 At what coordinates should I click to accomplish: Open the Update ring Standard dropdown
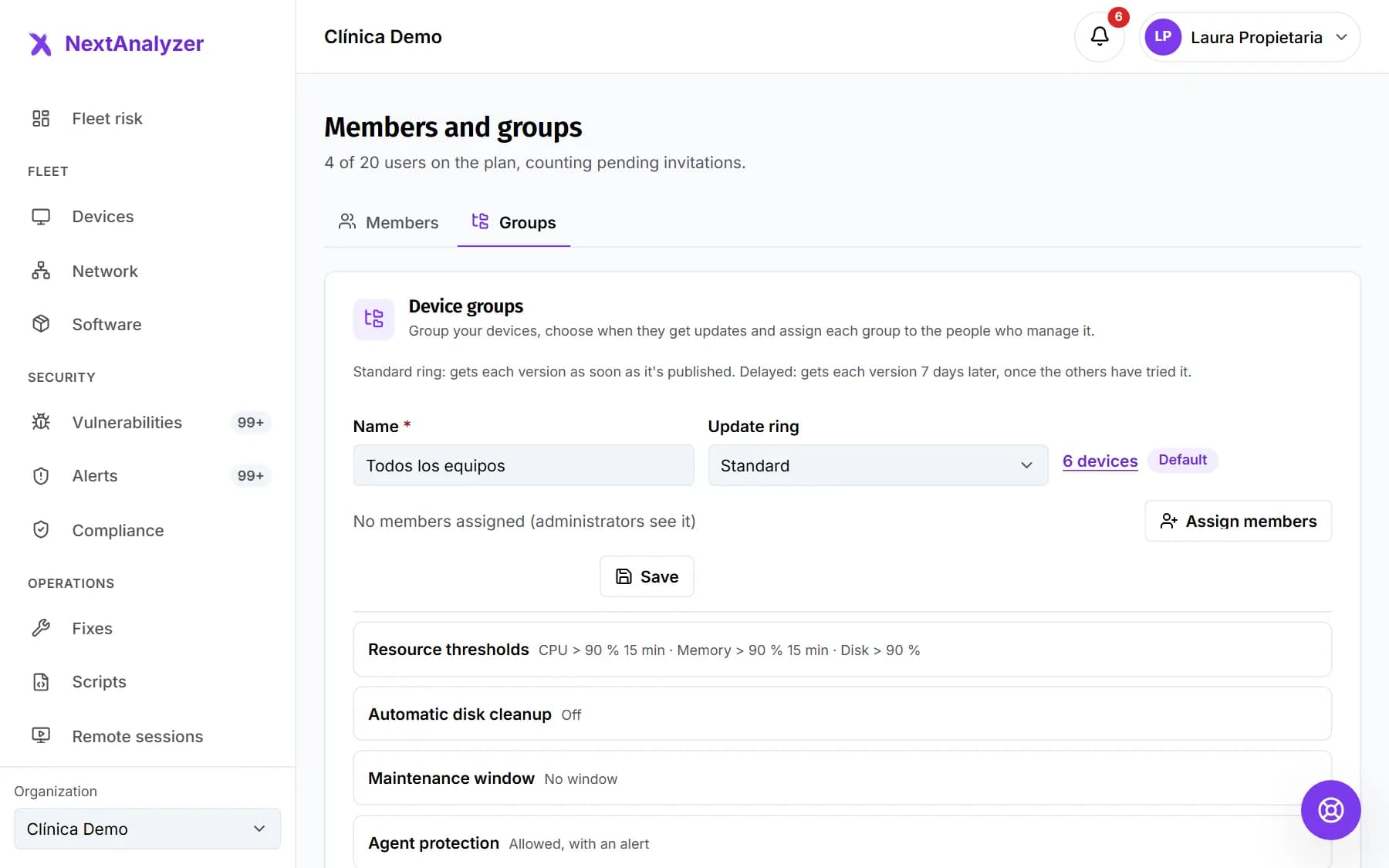click(878, 465)
